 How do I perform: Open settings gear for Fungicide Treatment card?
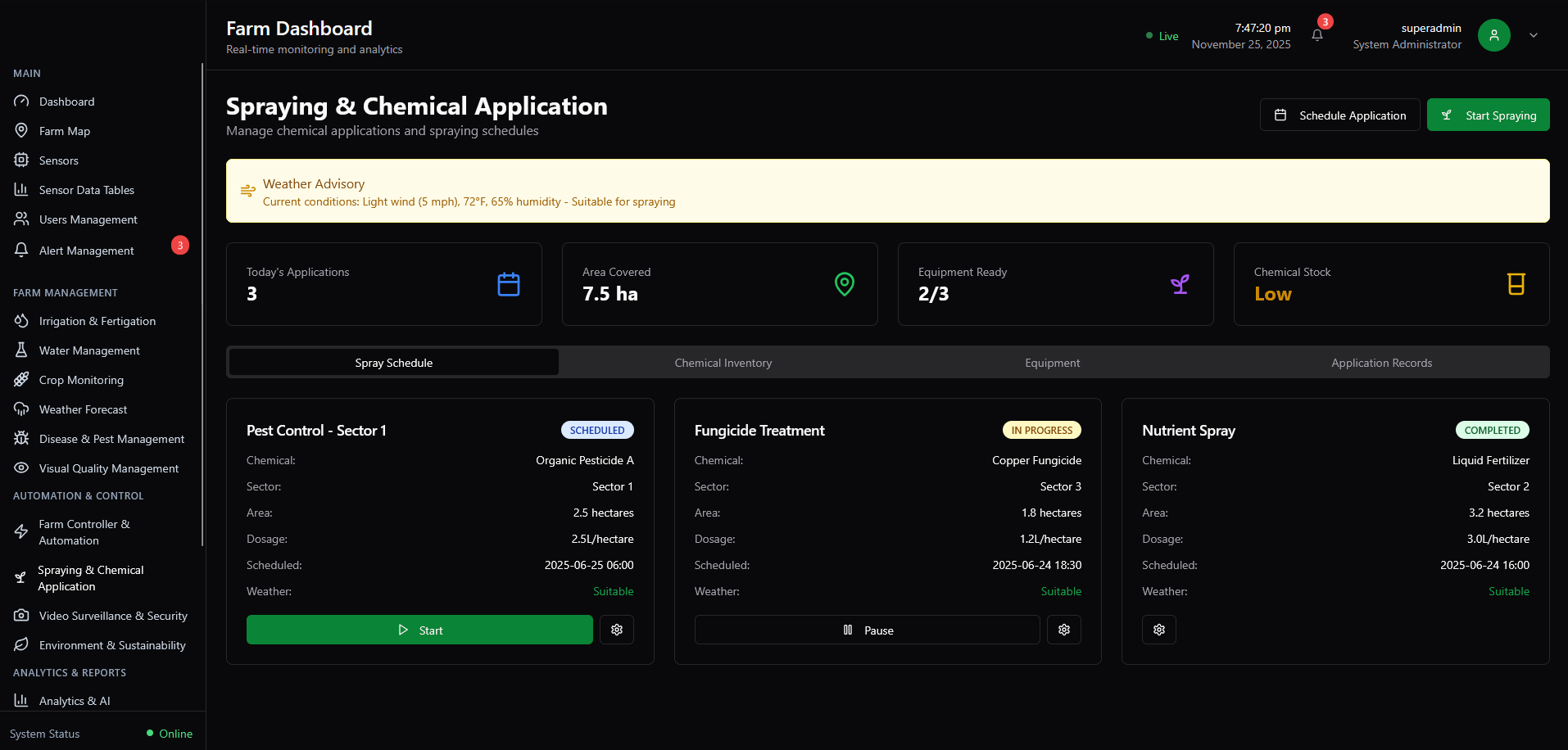point(1064,630)
